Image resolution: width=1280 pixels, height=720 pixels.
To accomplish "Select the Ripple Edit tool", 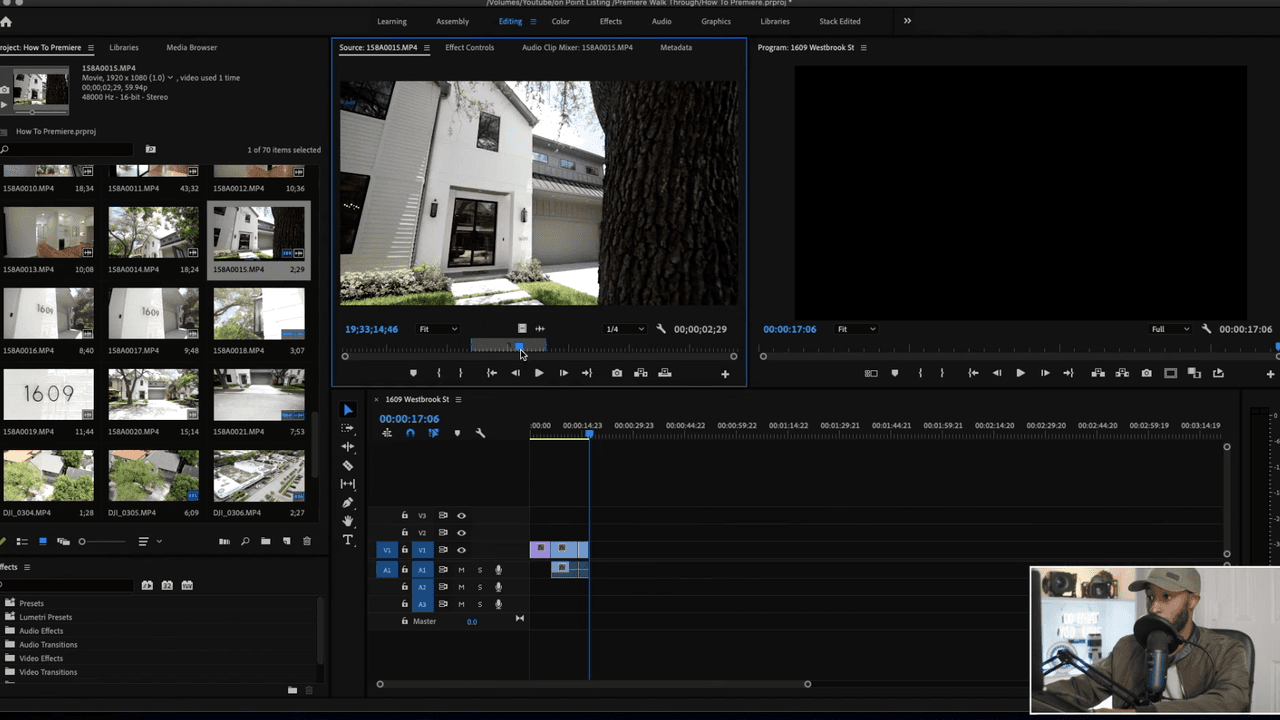I will coord(348,447).
